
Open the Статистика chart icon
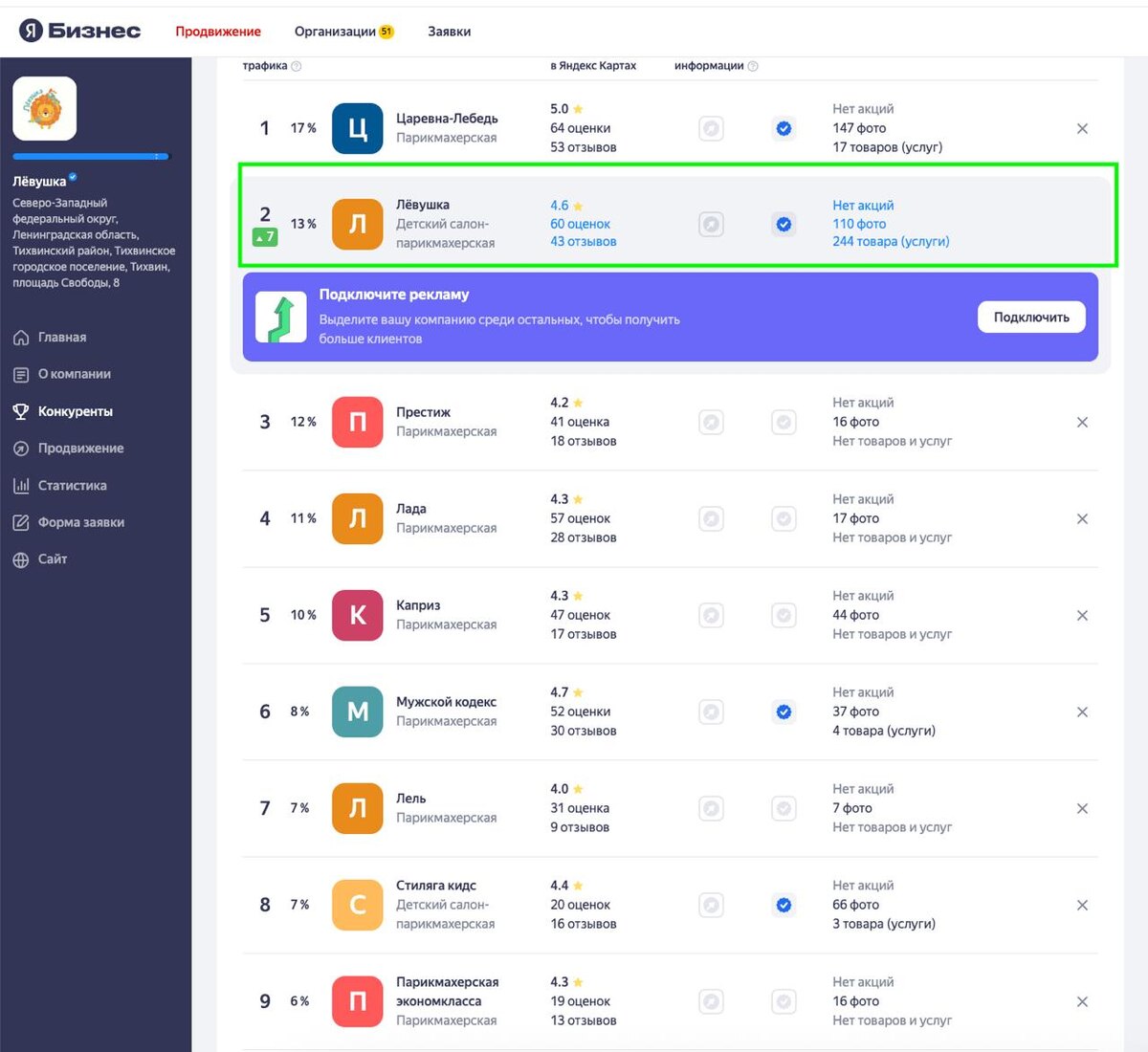coord(21,486)
